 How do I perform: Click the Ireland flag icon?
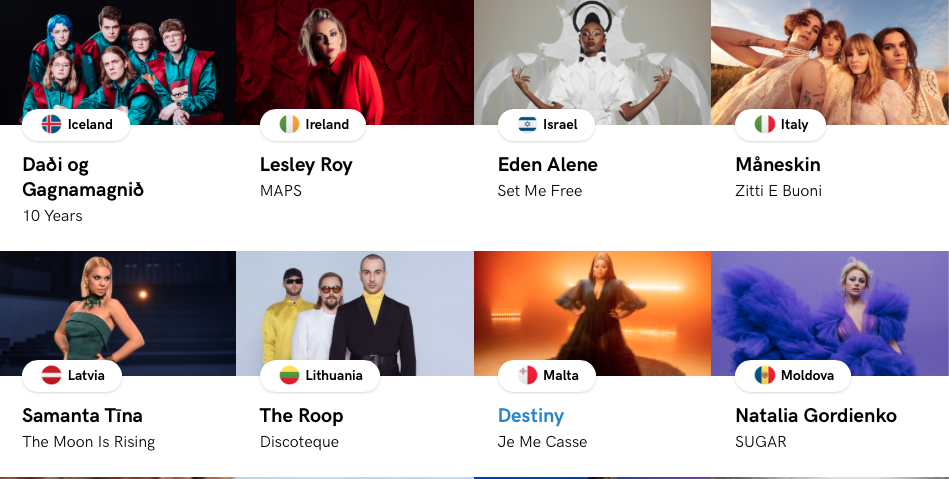coord(289,124)
